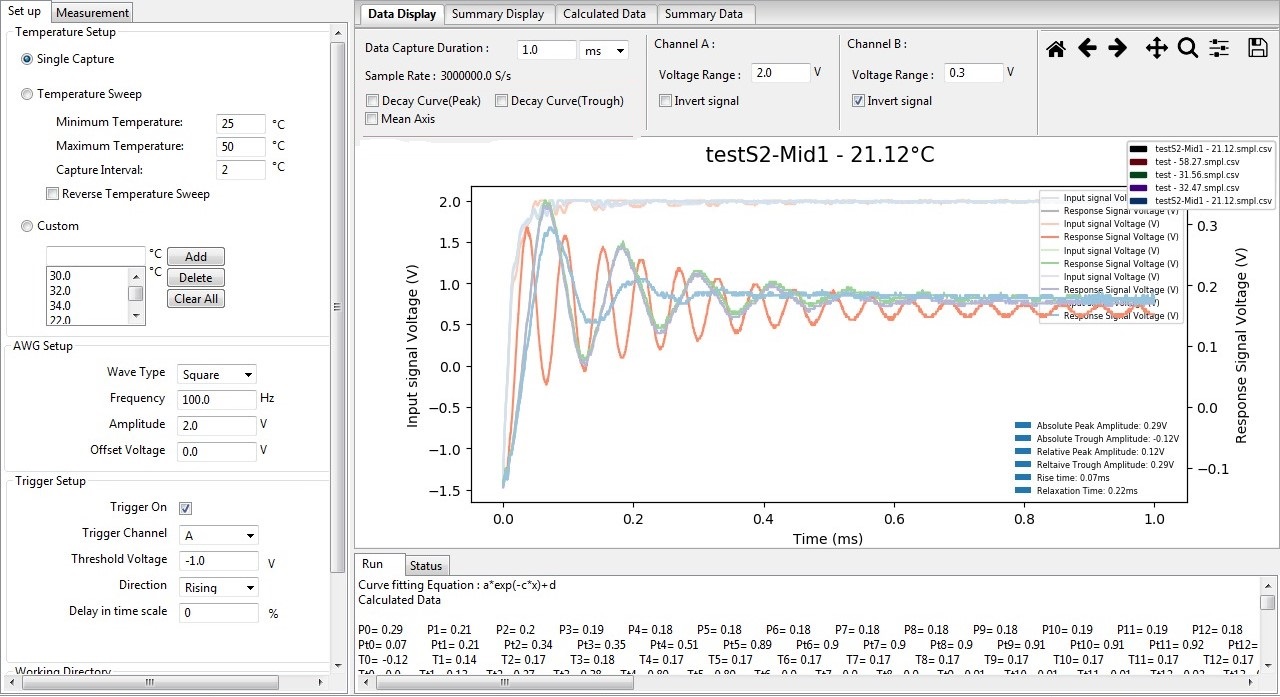The height and width of the screenshot is (697, 1280).
Task: Select the Pan move tool icon
Action: tap(1156, 49)
